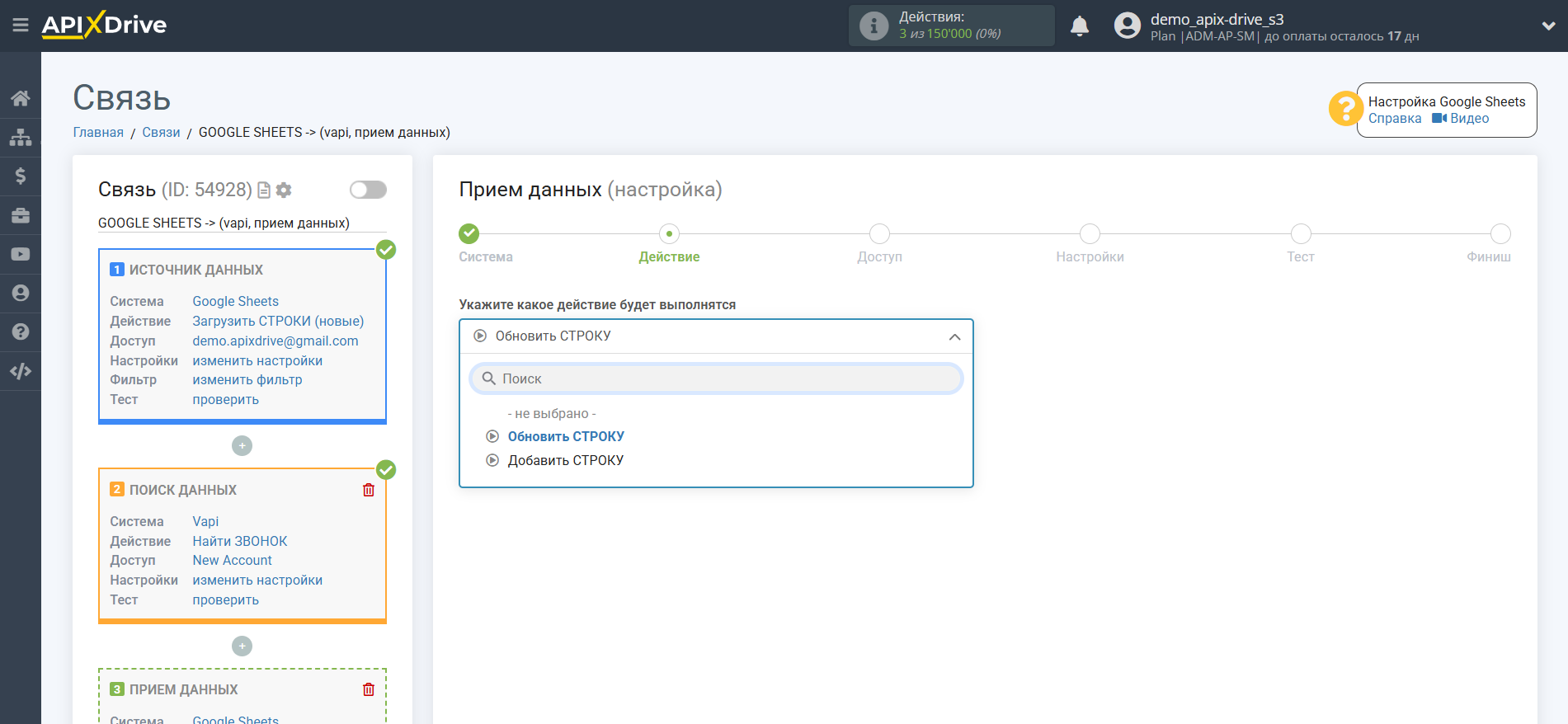The image size is (1568, 724).
Task: Click the yellow help question mark icon
Action: (1345, 109)
